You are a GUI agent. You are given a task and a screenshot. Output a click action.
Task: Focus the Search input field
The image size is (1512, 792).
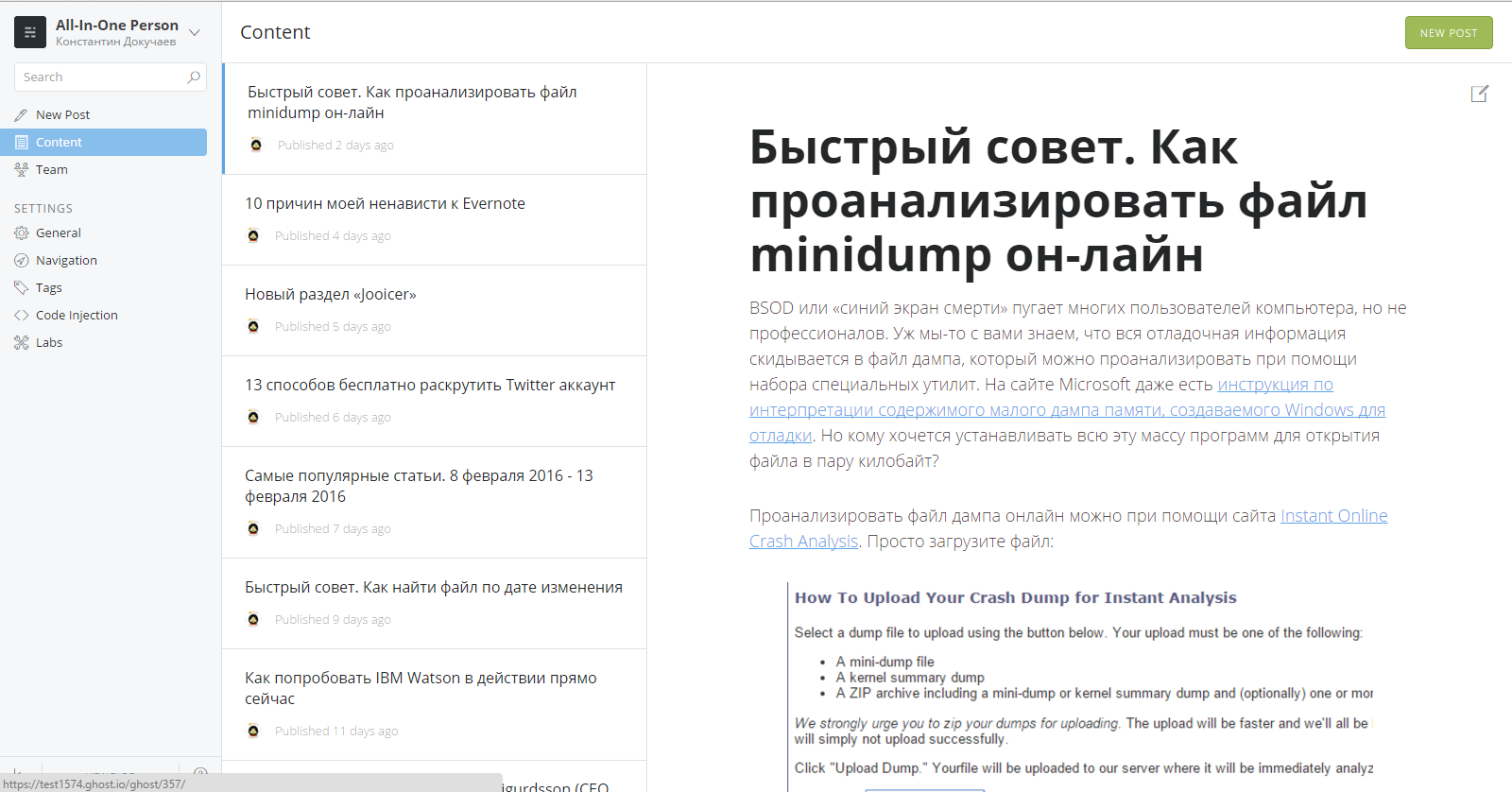pyautogui.click(x=99, y=77)
